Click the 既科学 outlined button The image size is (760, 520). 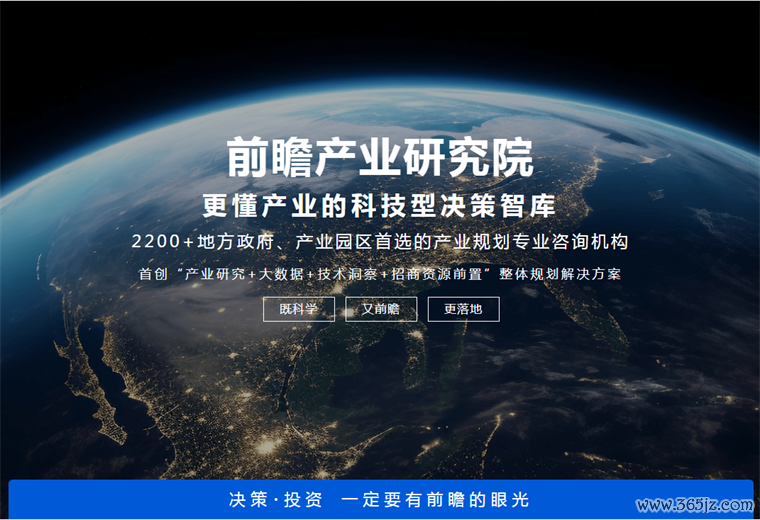click(x=299, y=309)
